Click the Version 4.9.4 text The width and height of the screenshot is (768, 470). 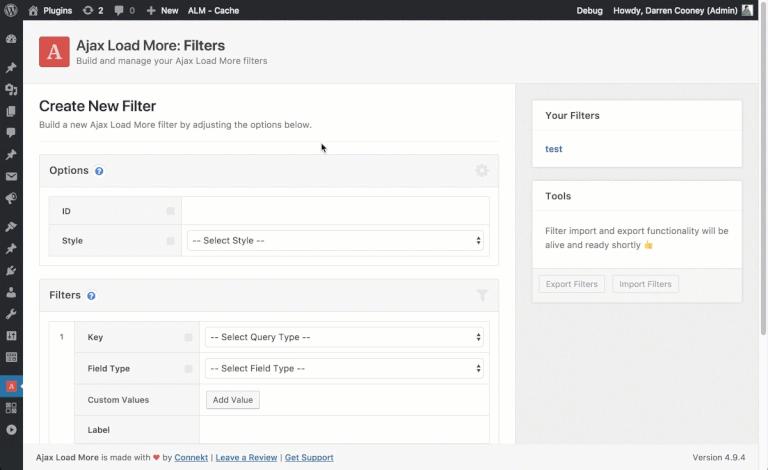719,457
